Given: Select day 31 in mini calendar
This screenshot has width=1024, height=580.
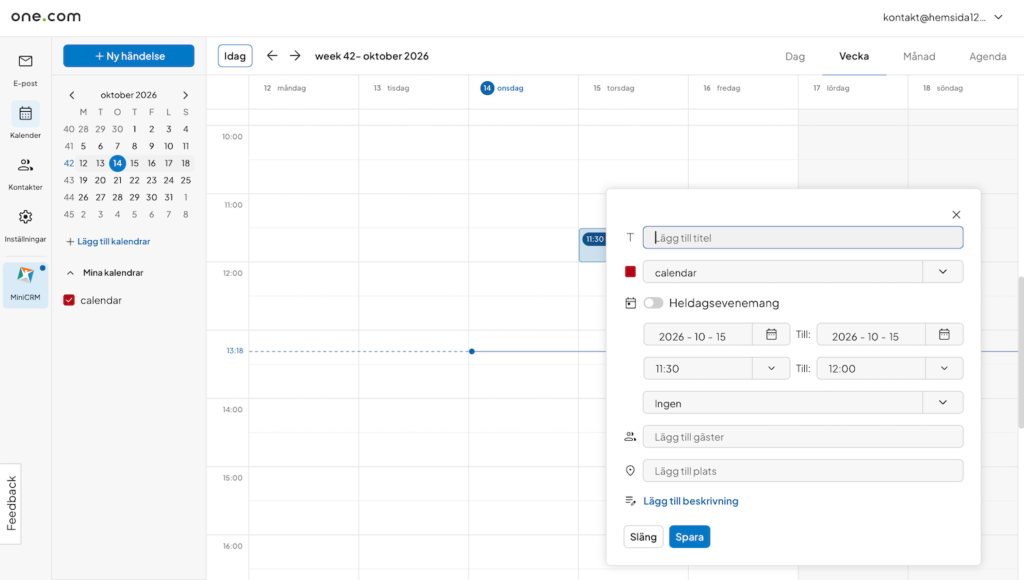Looking at the screenshot, I should point(168,197).
